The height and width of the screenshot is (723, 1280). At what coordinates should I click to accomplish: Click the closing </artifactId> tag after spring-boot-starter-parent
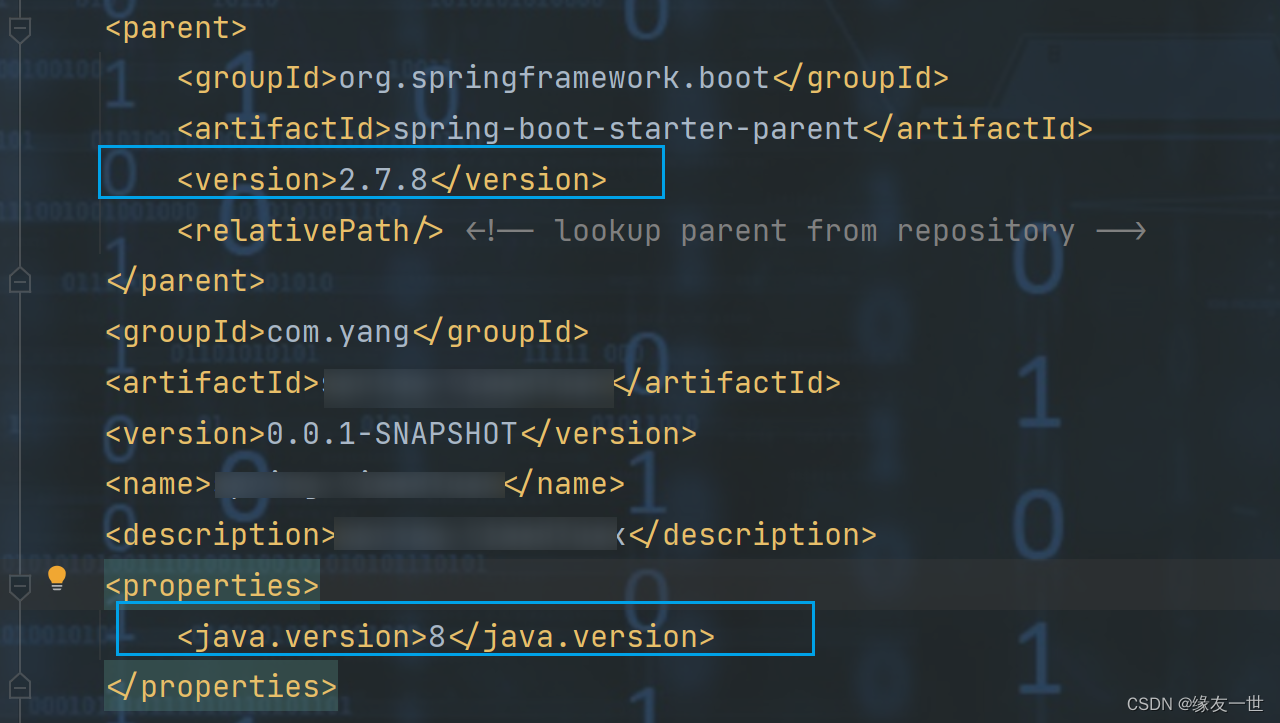(977, 129)
